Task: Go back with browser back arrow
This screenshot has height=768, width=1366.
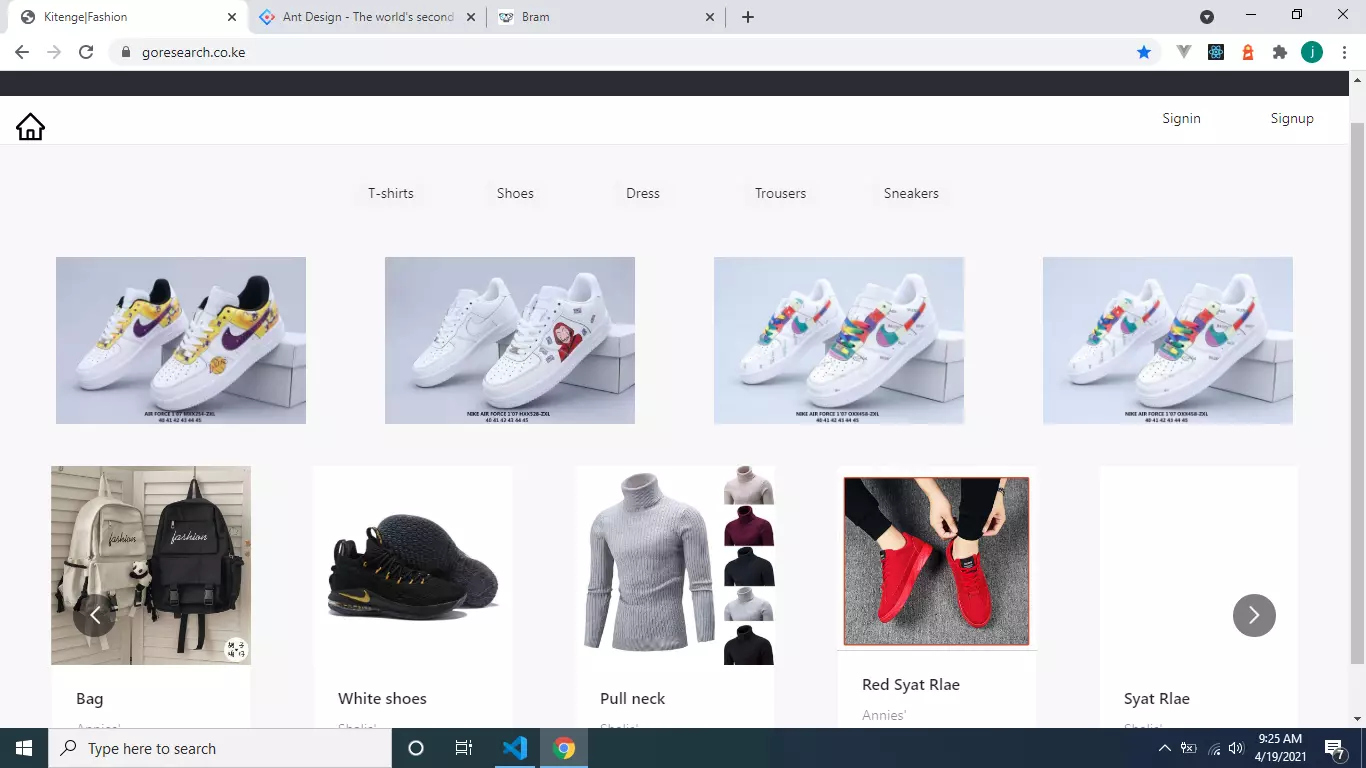Action: point(22,52)
